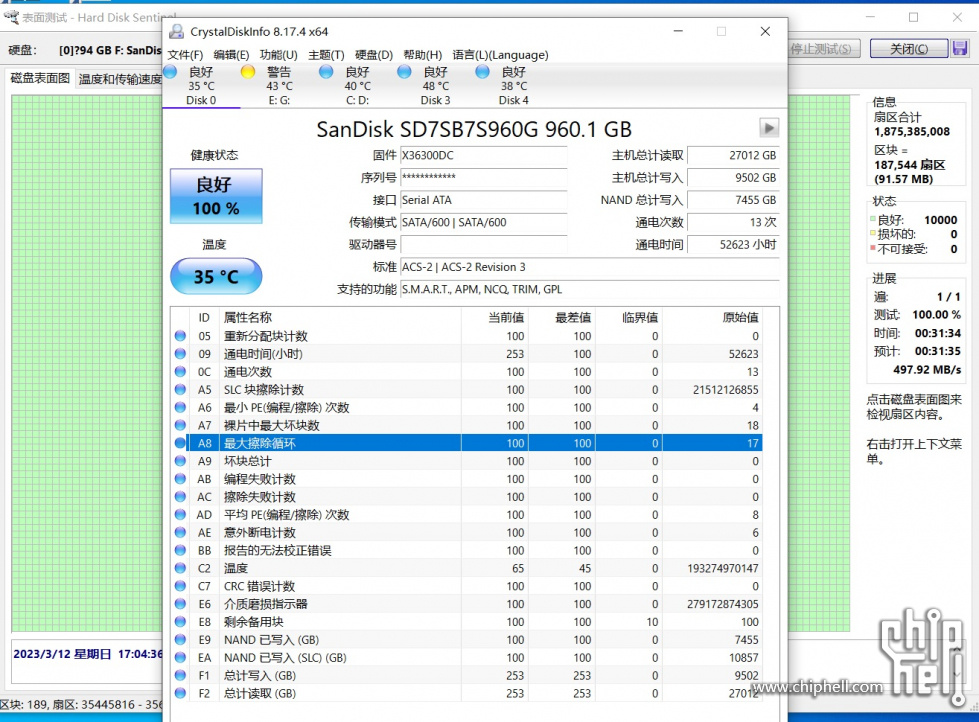Screen dimensions: 979x722
Task: Select the A9 坏块总计 row
Action: click(466, 461)
